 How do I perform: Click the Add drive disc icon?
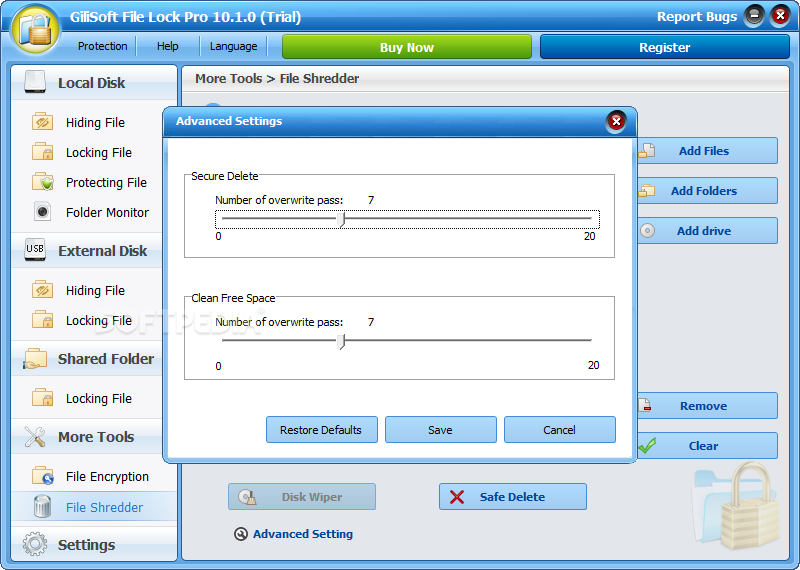point(647,231)
